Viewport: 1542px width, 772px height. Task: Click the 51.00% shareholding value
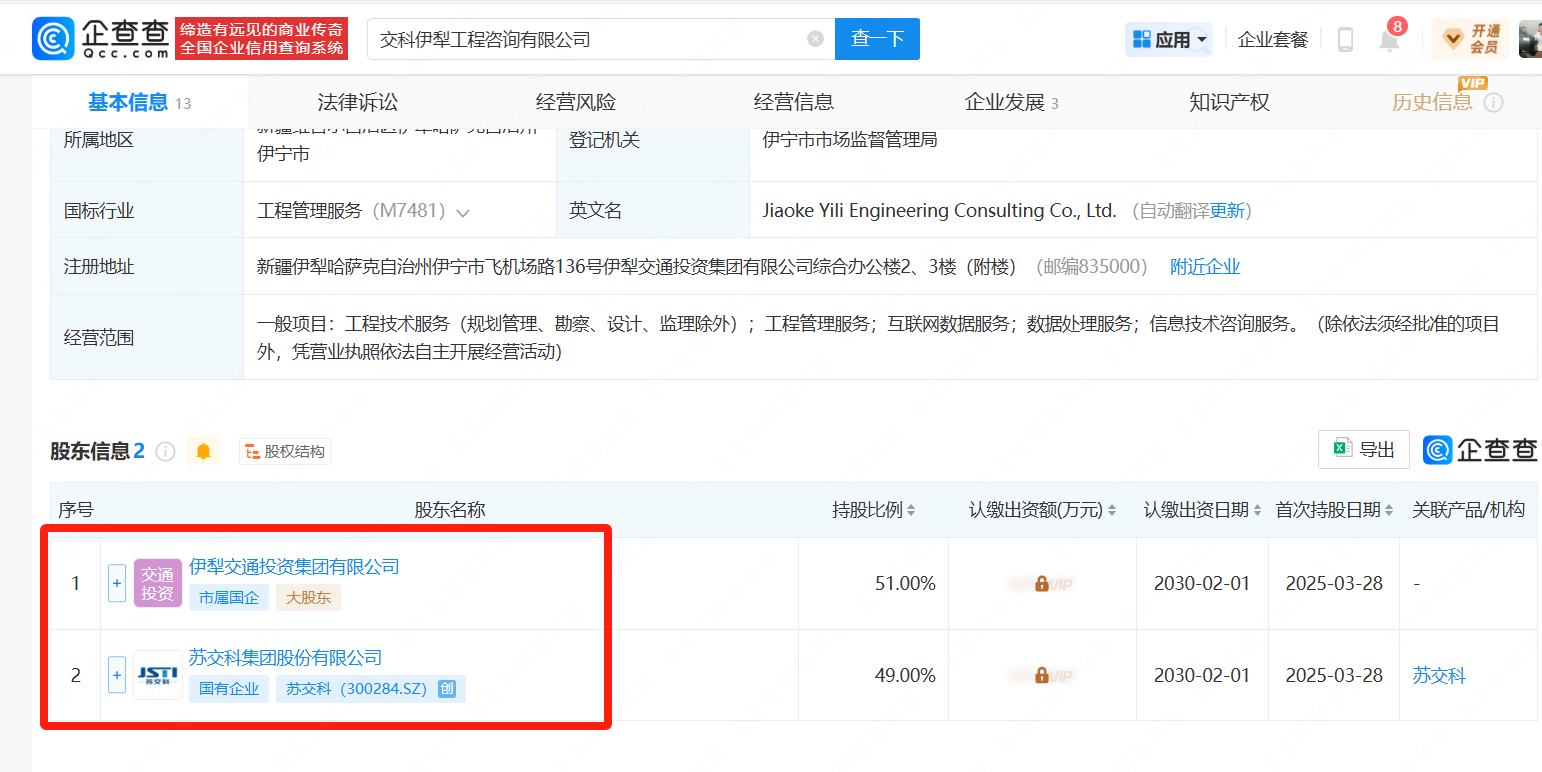point(905,583)
